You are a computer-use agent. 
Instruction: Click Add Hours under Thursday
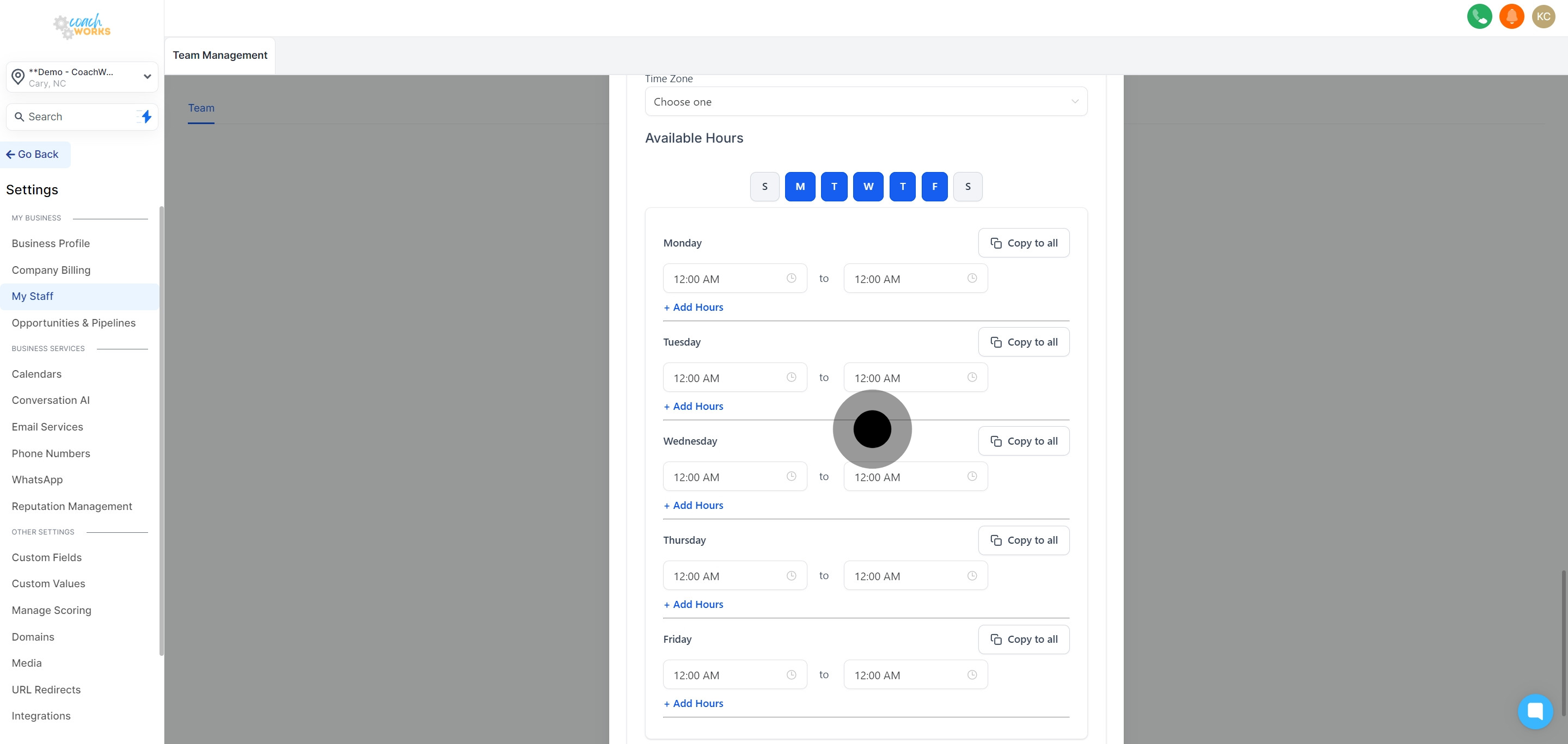pyautogui.click(x=693, y=604)
